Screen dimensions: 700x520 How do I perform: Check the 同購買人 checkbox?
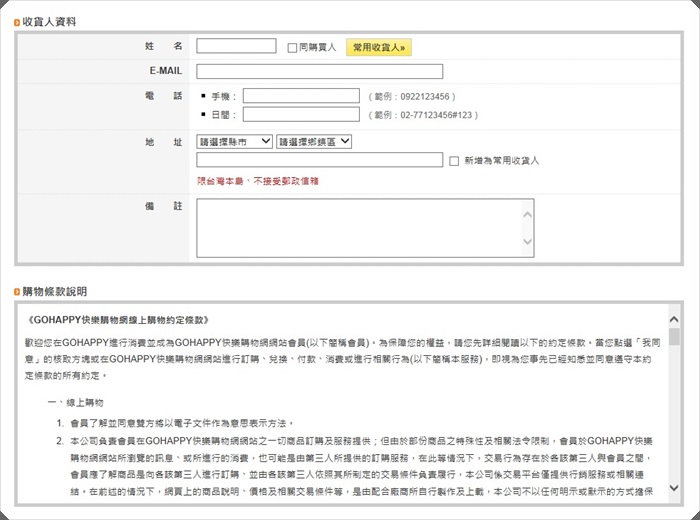coord(292,47)
